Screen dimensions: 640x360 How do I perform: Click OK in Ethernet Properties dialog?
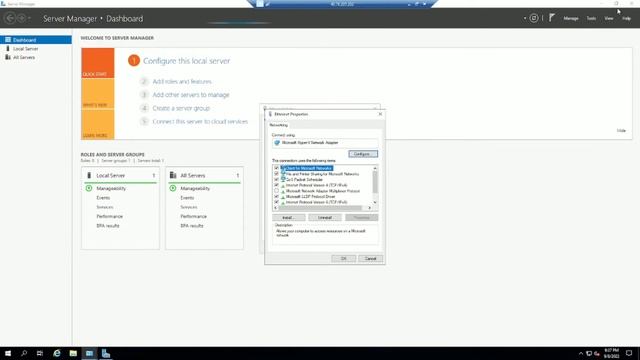[x=343, y=259]
